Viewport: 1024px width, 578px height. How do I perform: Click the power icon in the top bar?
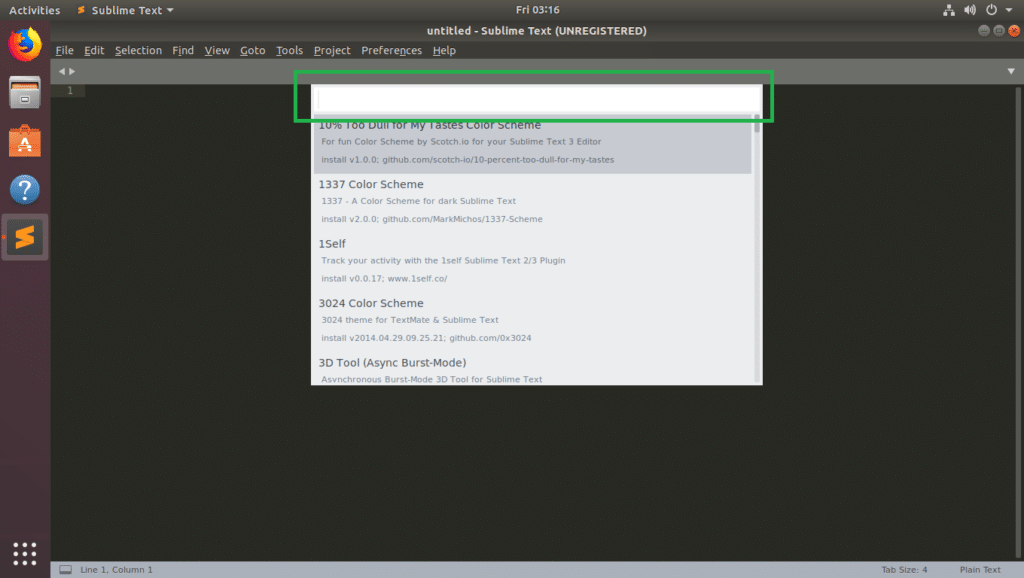(x=989, y=10)
